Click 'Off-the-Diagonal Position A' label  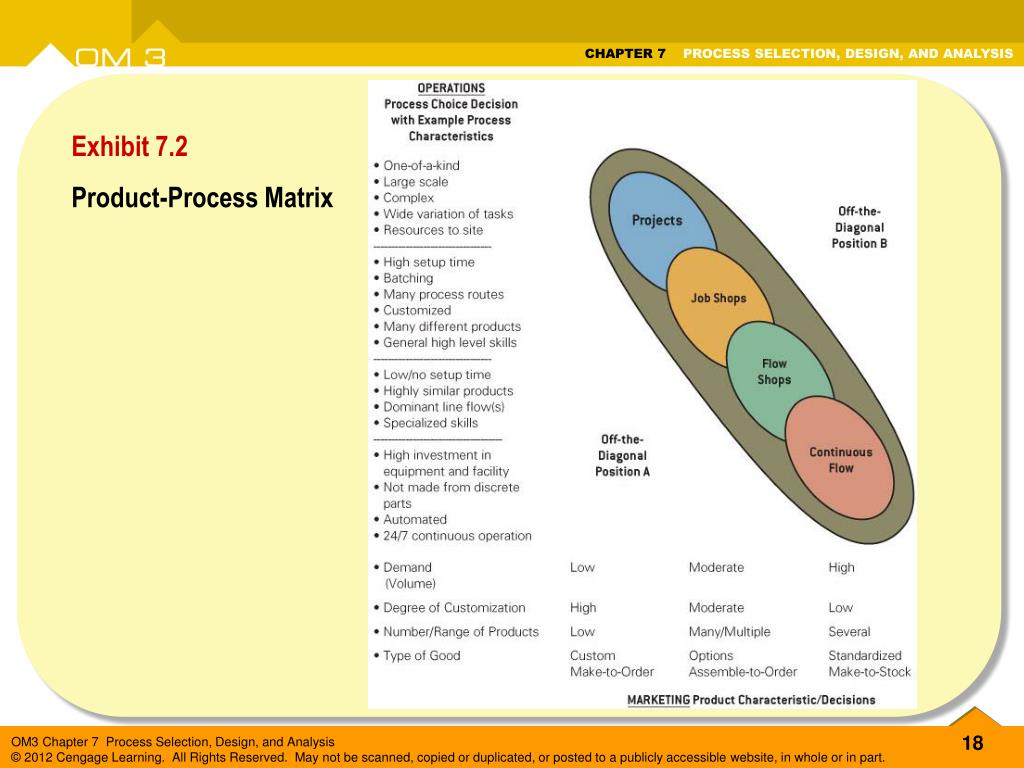tap(622, 455)
